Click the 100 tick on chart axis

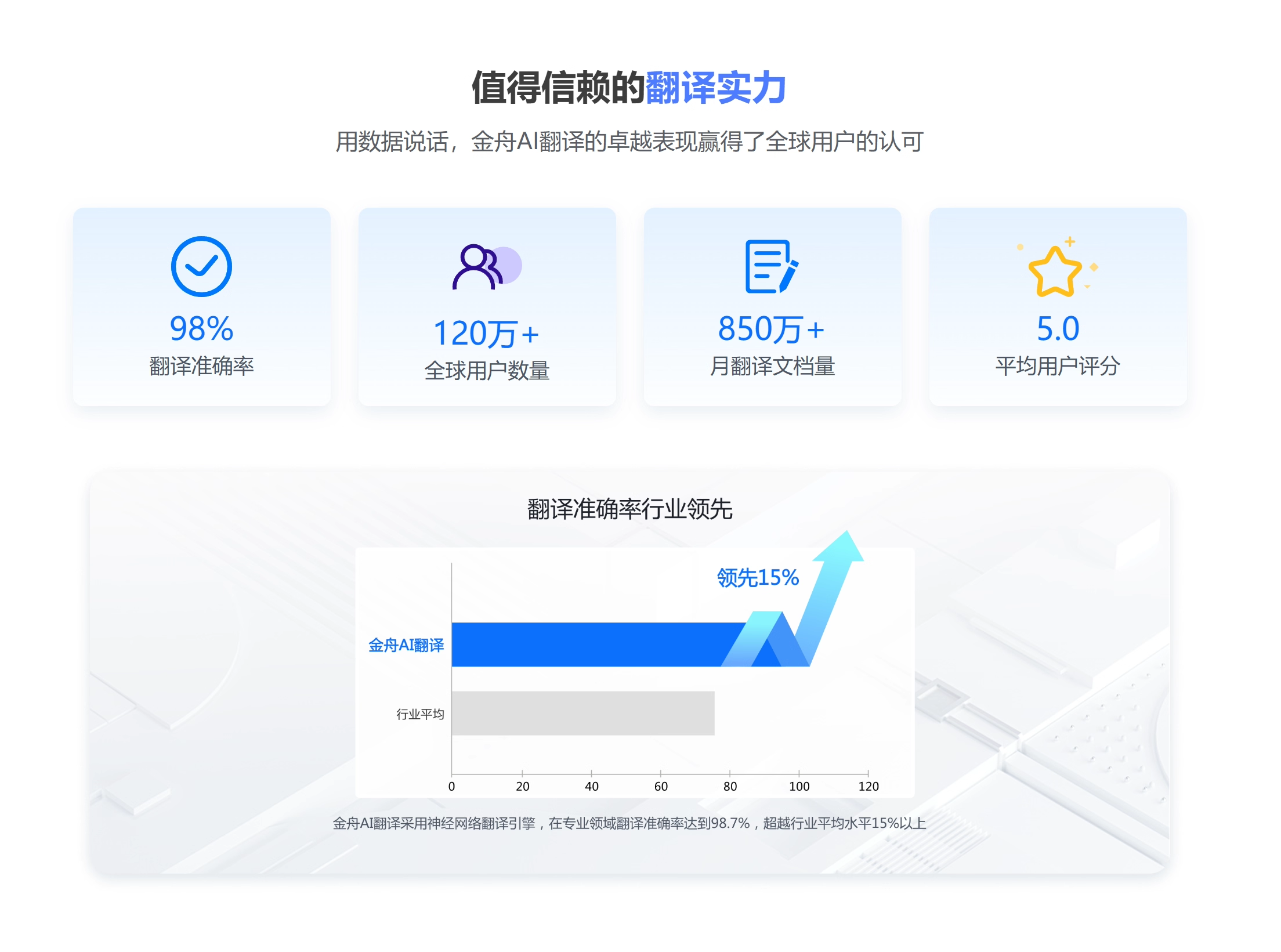(x=799, y=786)
